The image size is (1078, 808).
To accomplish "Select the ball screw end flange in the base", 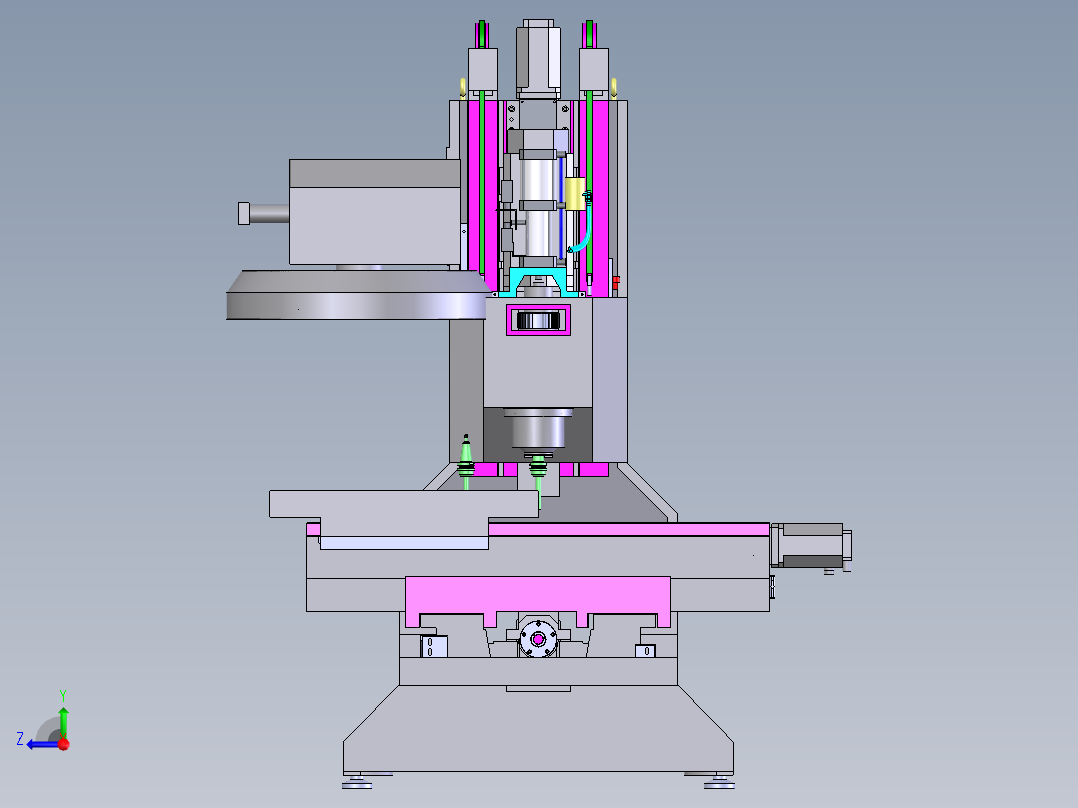I will (x=538, y=640).
